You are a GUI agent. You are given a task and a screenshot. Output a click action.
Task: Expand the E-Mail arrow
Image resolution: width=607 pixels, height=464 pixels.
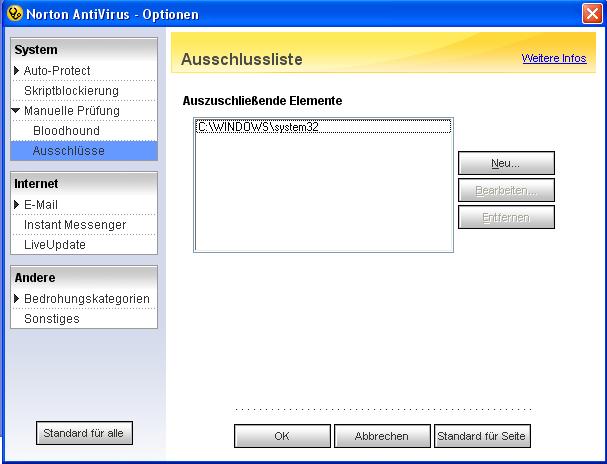17,205
